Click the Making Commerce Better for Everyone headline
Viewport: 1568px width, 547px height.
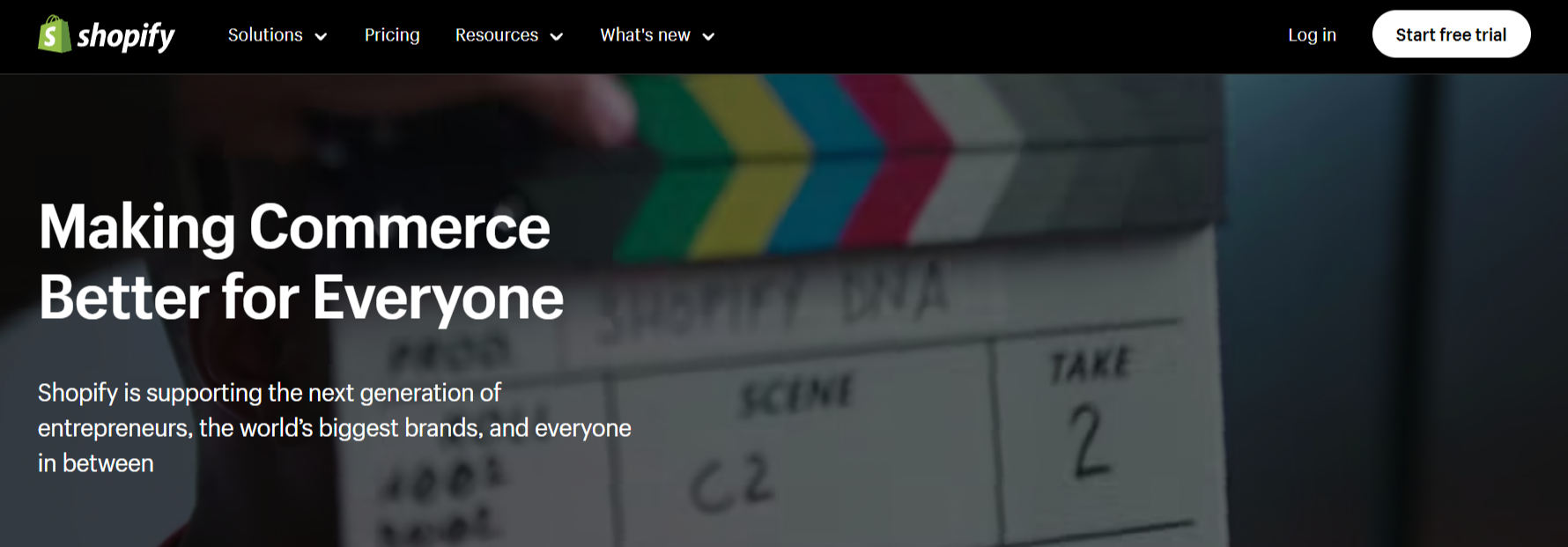(x=300, y=262)
